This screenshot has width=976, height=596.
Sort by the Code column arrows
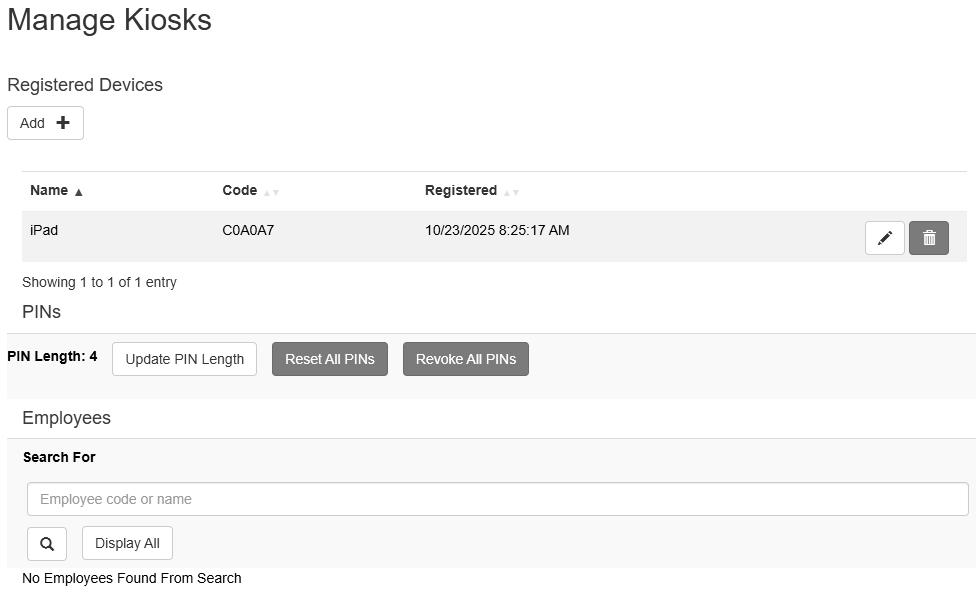[271, 192]
